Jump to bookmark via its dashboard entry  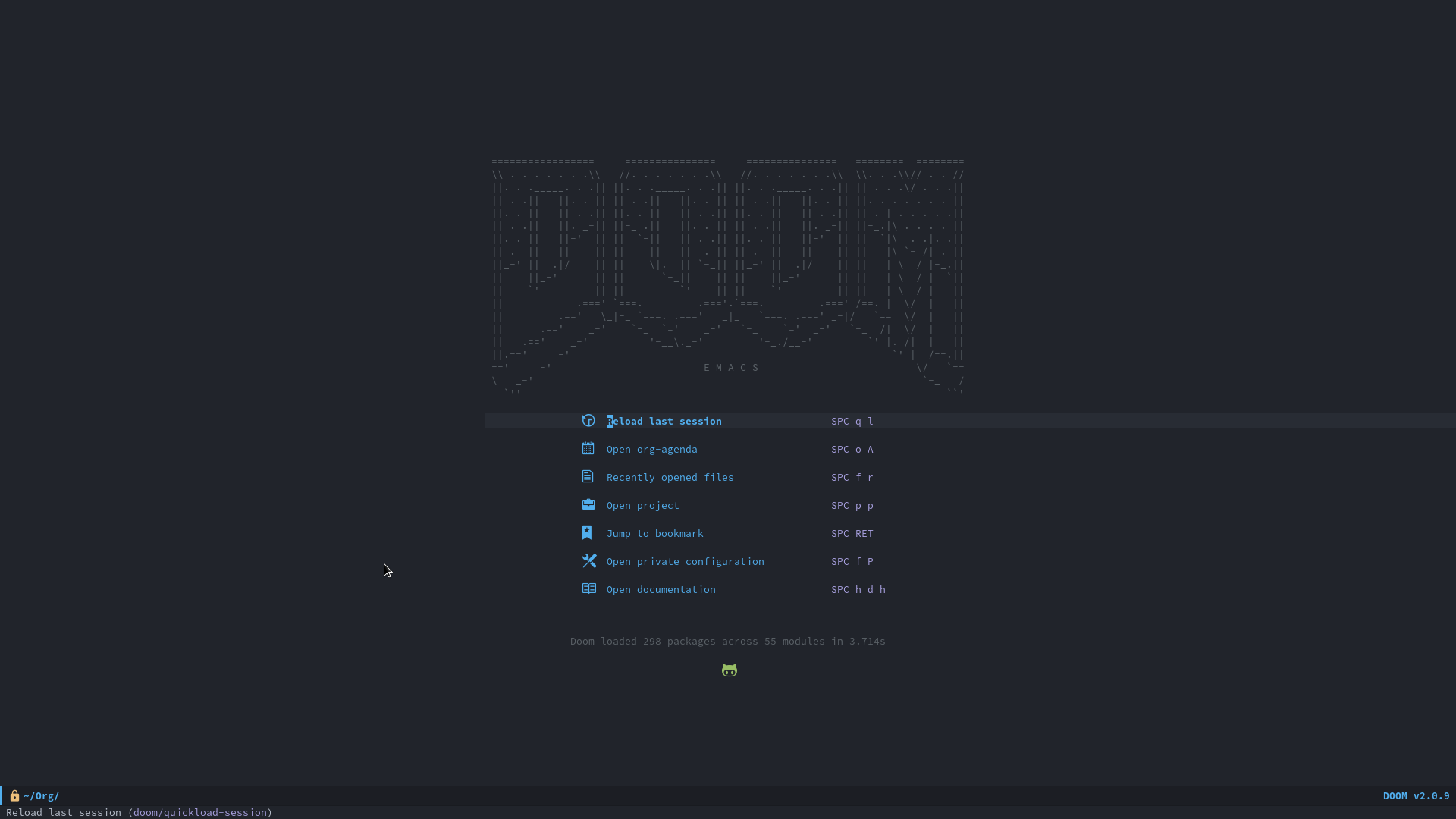[x=654, y=533]
